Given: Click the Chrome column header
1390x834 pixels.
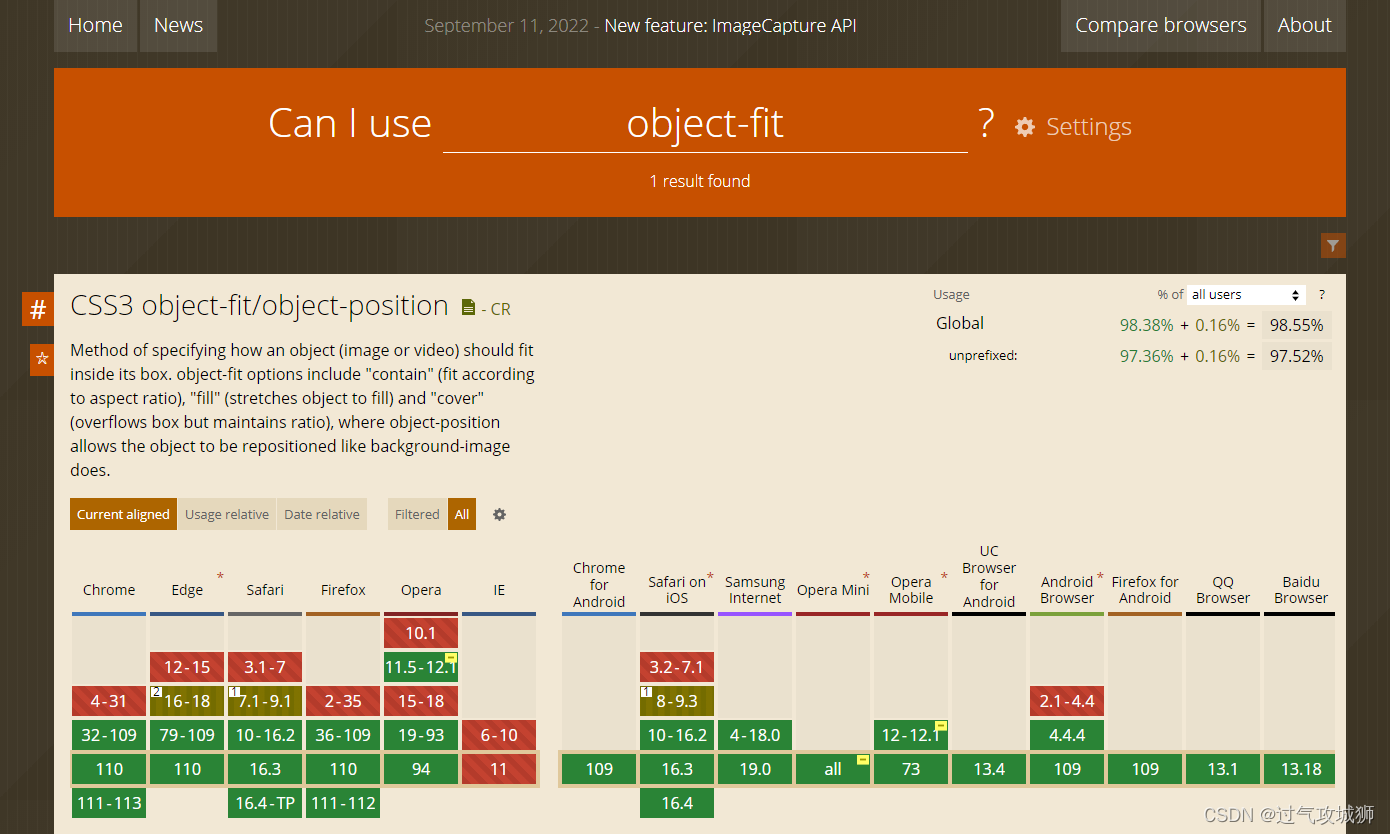Looking at the screenshot, I should click(x=109, y=590).
